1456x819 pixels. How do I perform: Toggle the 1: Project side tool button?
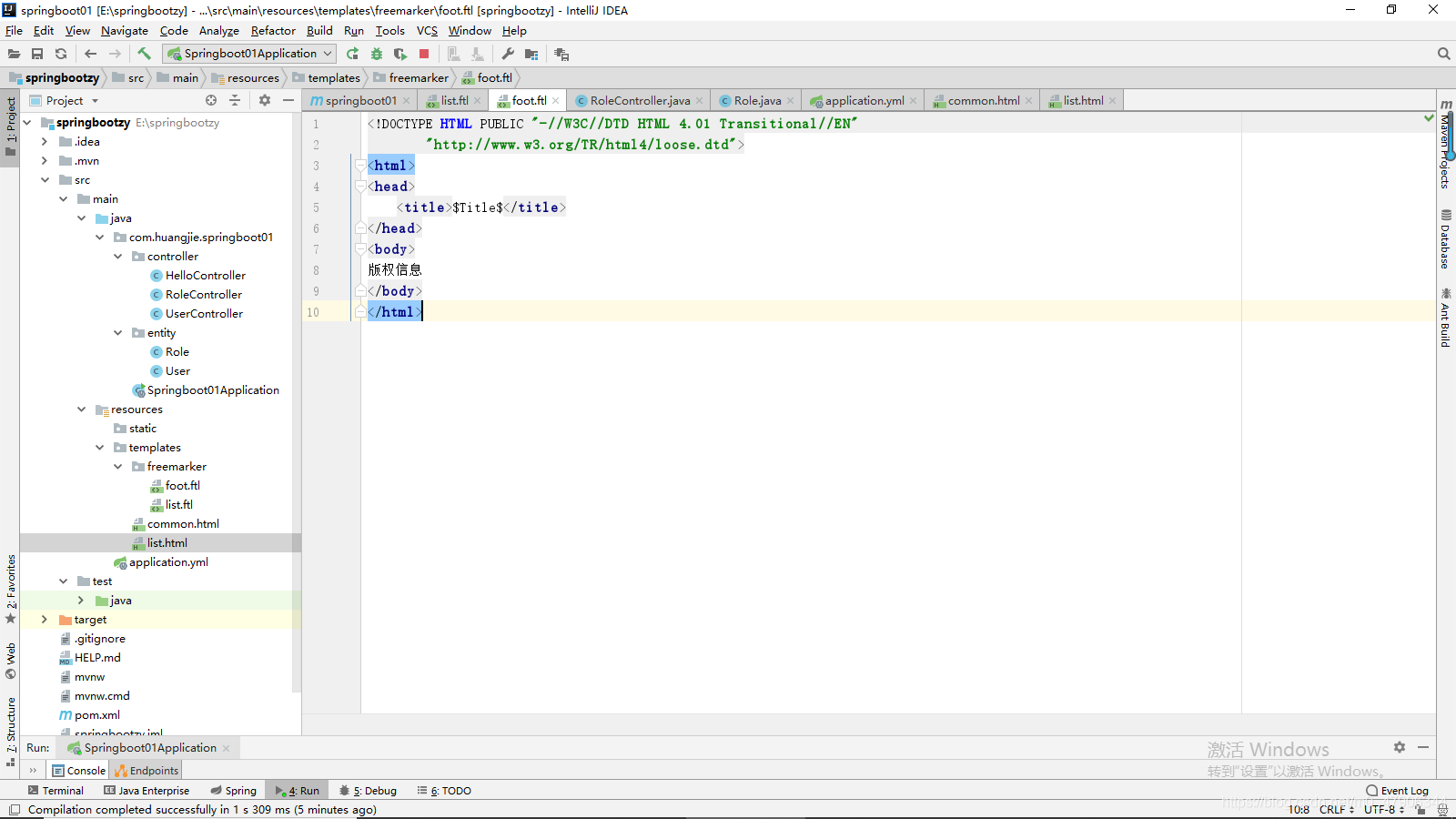[10, 126]
